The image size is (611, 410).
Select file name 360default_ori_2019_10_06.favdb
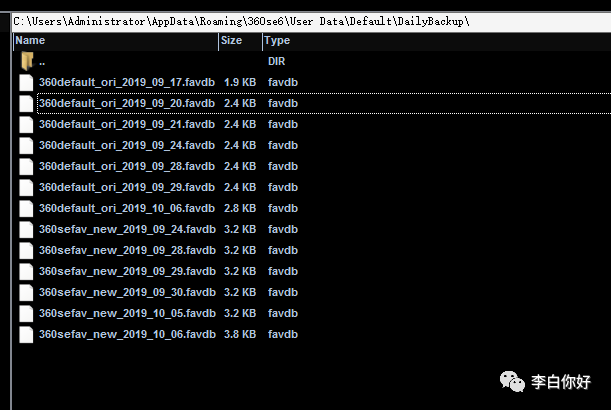pyautogui.click(x=127, y=209)
